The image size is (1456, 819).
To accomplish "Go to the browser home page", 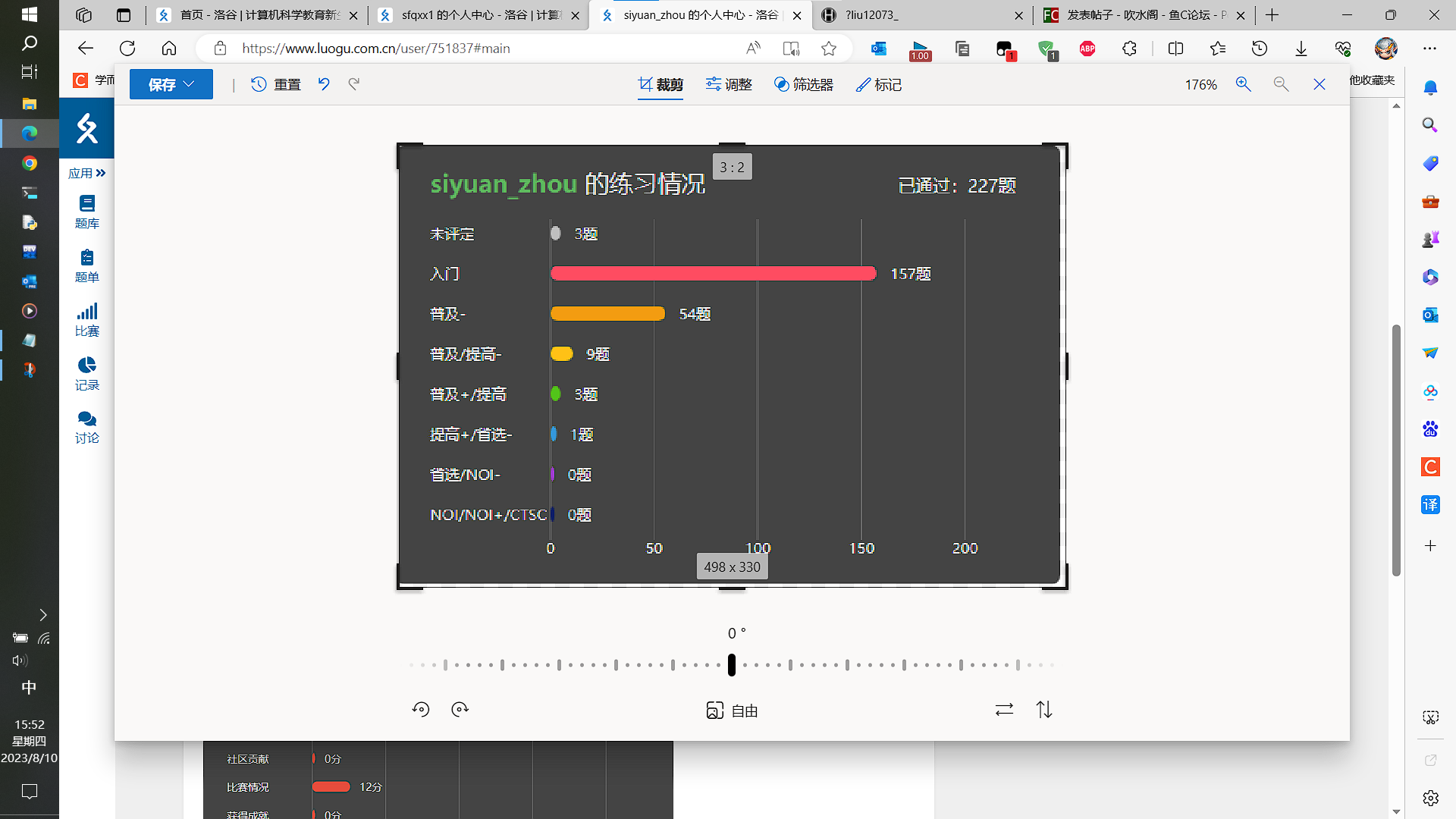I will pyautogui.click(x=169, y=49).
